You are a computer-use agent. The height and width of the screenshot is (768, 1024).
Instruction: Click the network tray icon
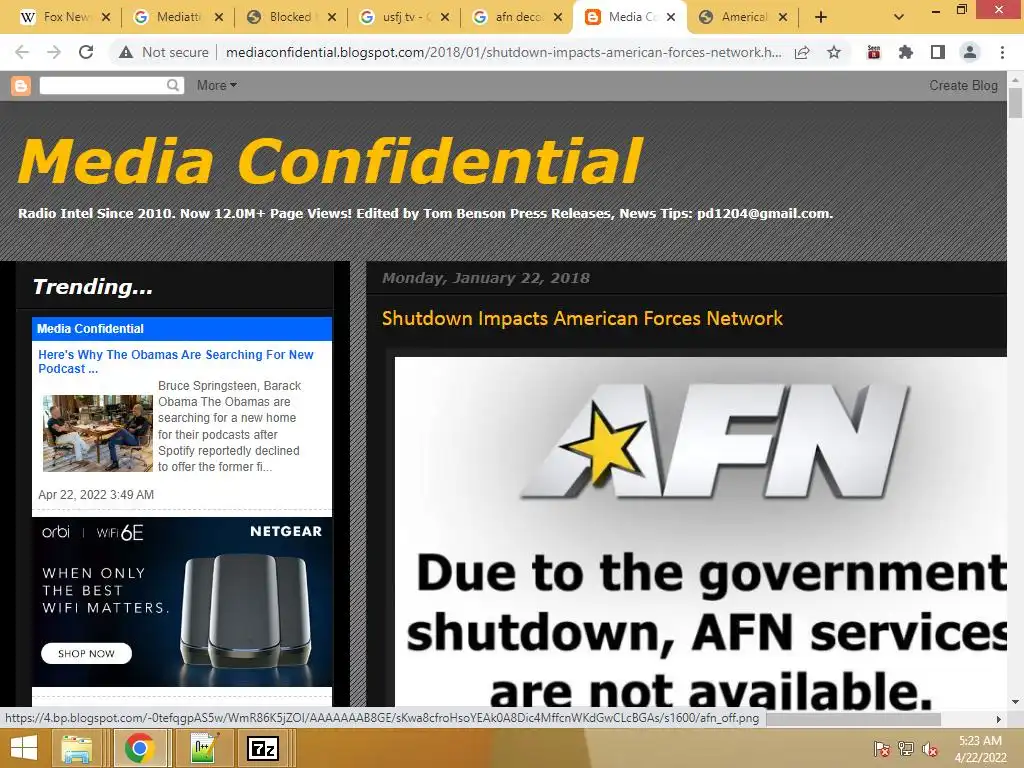coord(906,749)
